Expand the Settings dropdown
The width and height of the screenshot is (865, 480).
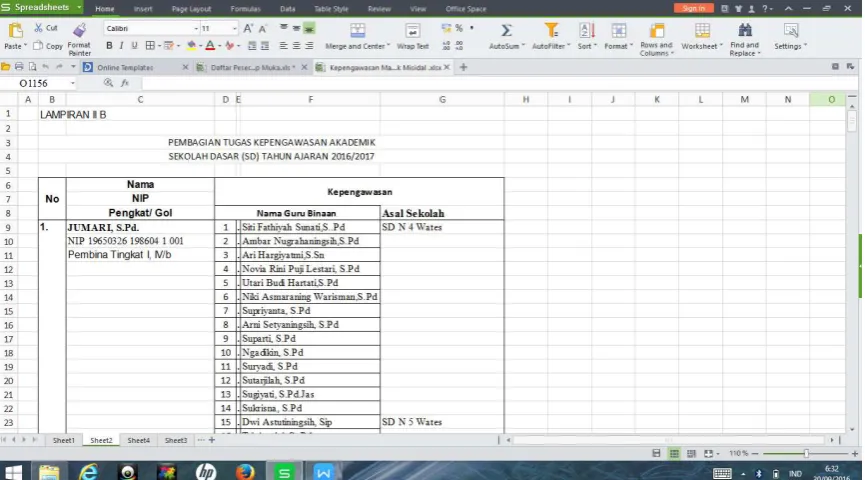click(805, 46)
